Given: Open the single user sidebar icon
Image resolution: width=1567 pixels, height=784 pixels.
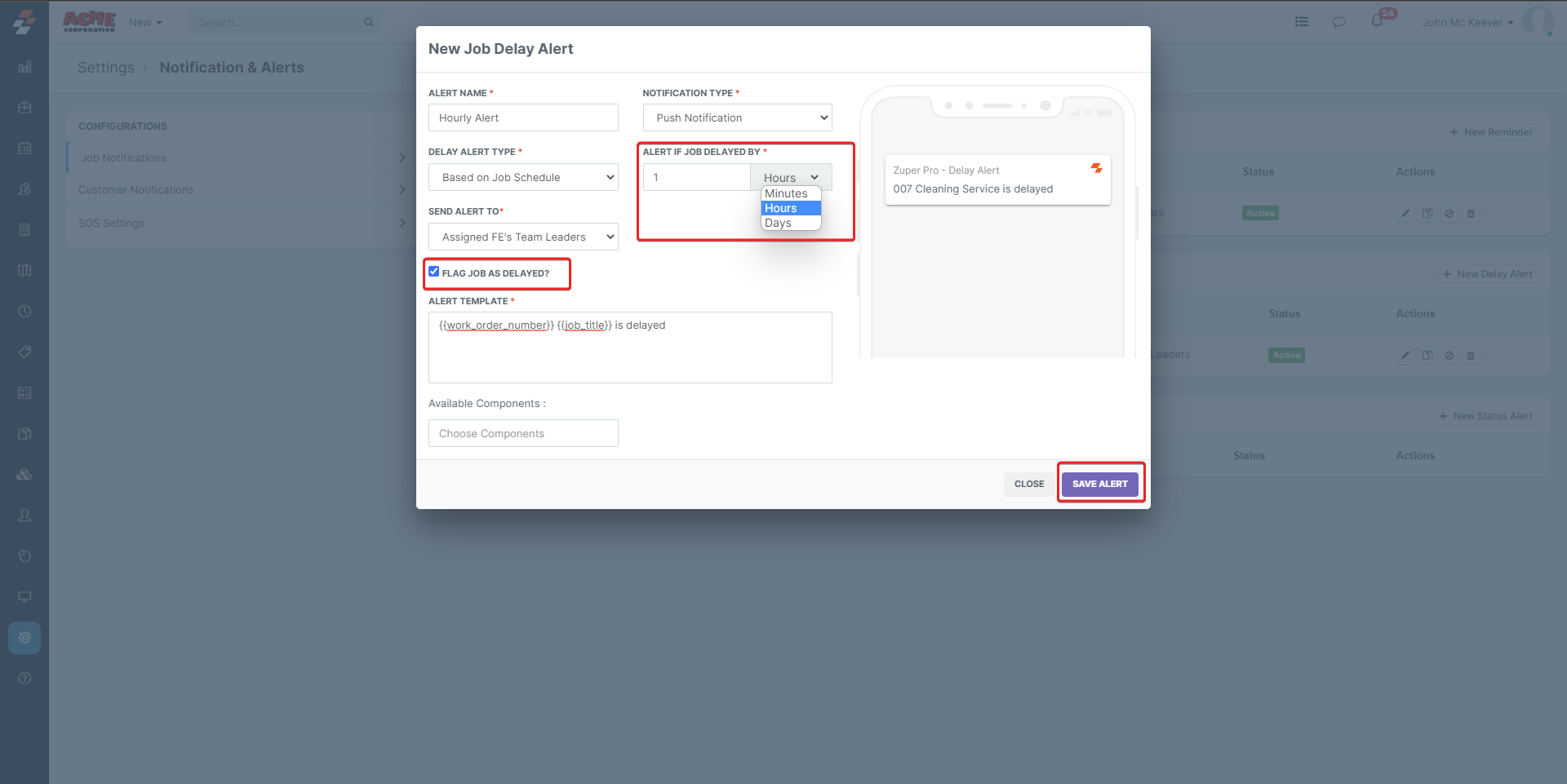Looking at the screenshot, I should (24, 516).
